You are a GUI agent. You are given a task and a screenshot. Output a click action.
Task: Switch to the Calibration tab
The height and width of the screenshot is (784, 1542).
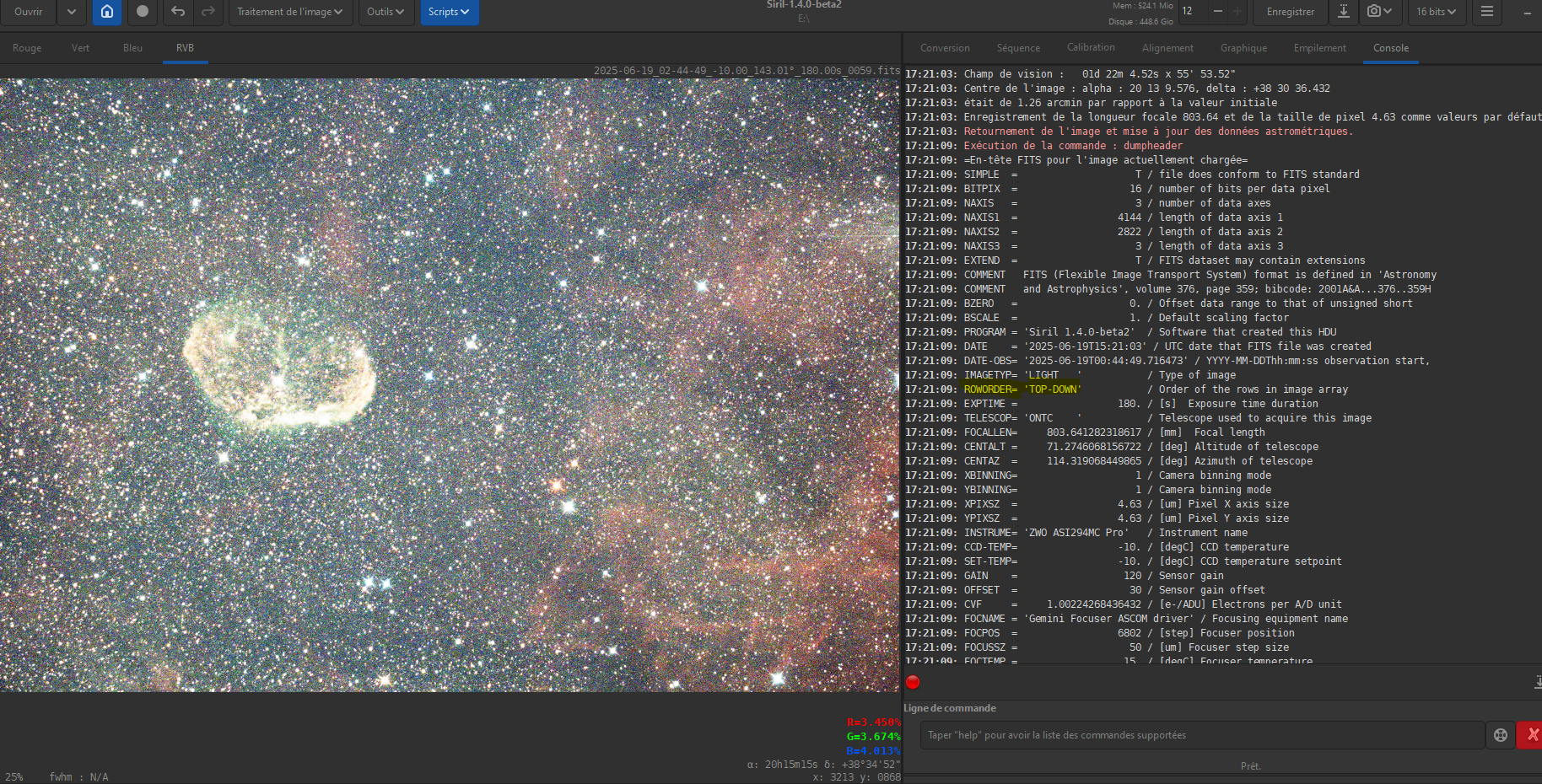point(1091,48)
